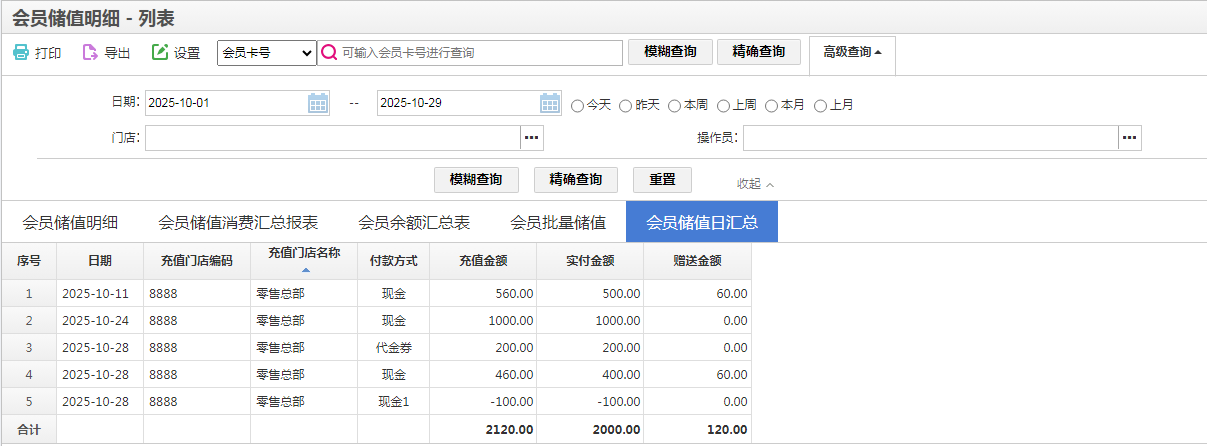Screen dimensions: 1207x446
Task: Choose the 上月 radio option
Action: tap(821, 105)
